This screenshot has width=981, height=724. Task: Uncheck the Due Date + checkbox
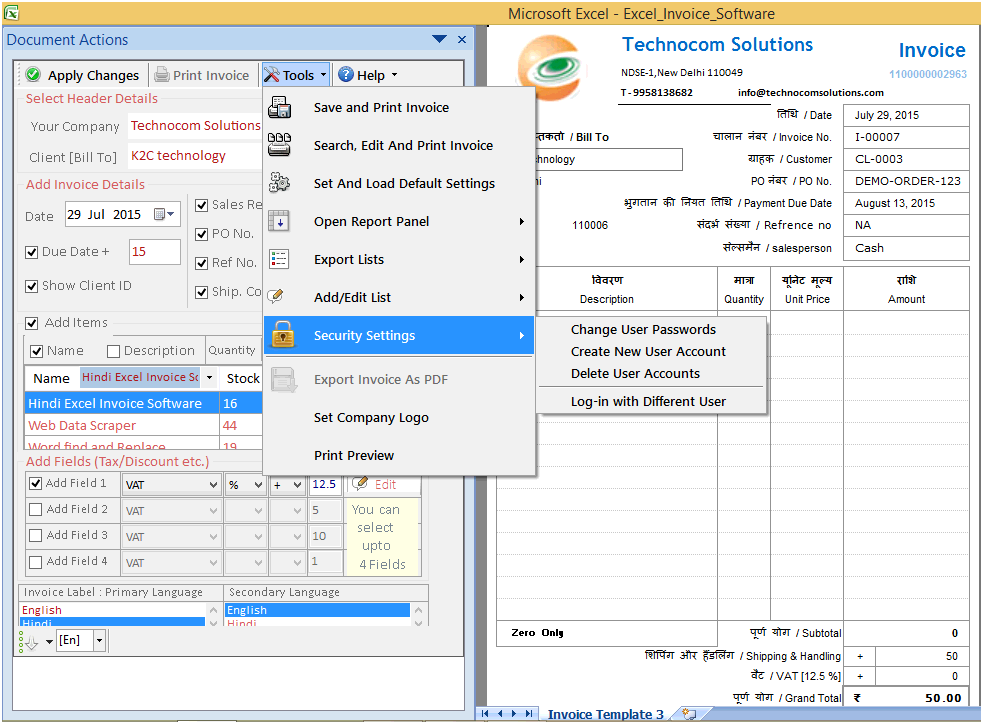coord(34,252)
